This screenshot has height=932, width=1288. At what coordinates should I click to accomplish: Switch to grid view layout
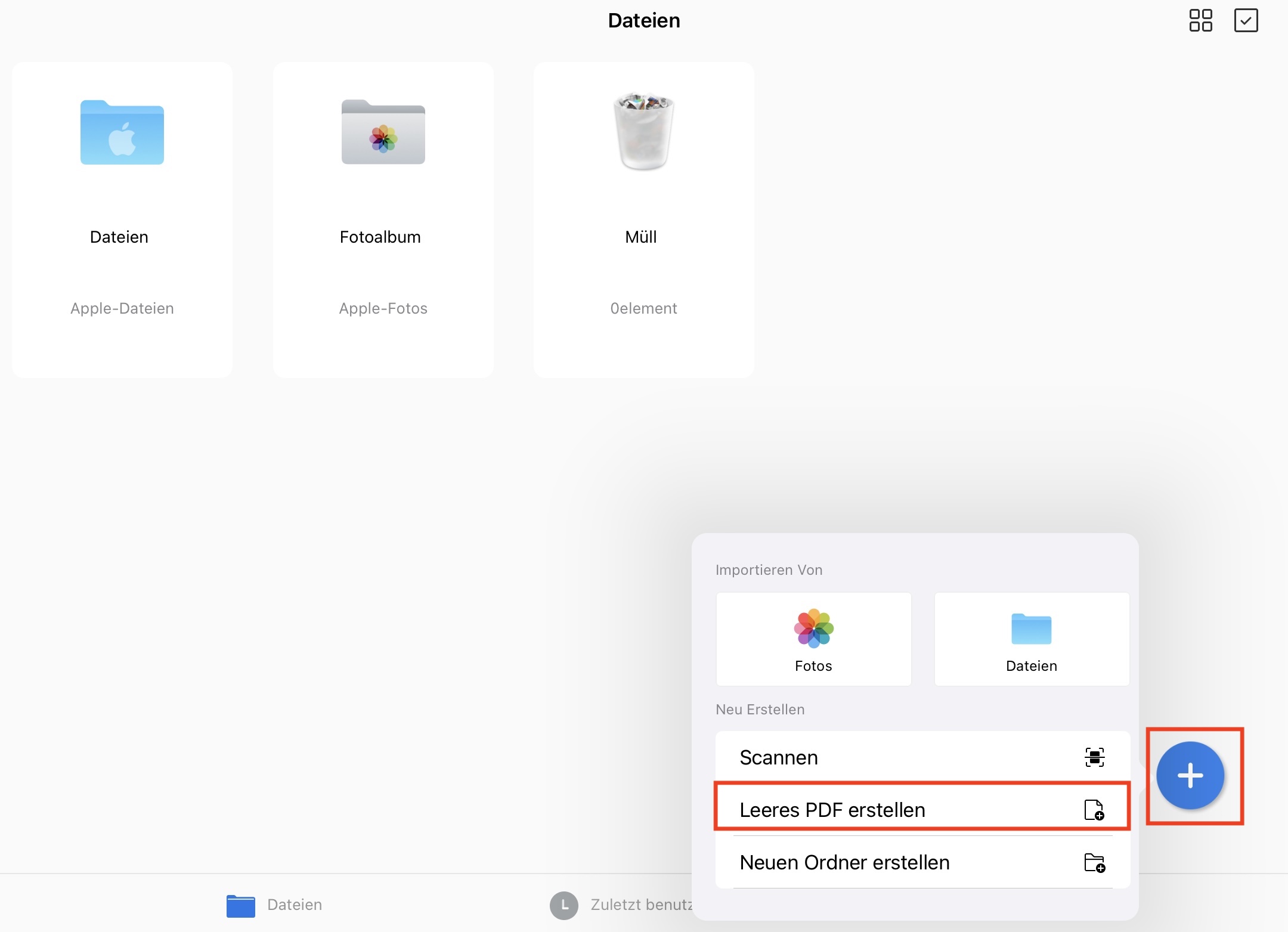pyautogui.click(x=1200, y=20)
